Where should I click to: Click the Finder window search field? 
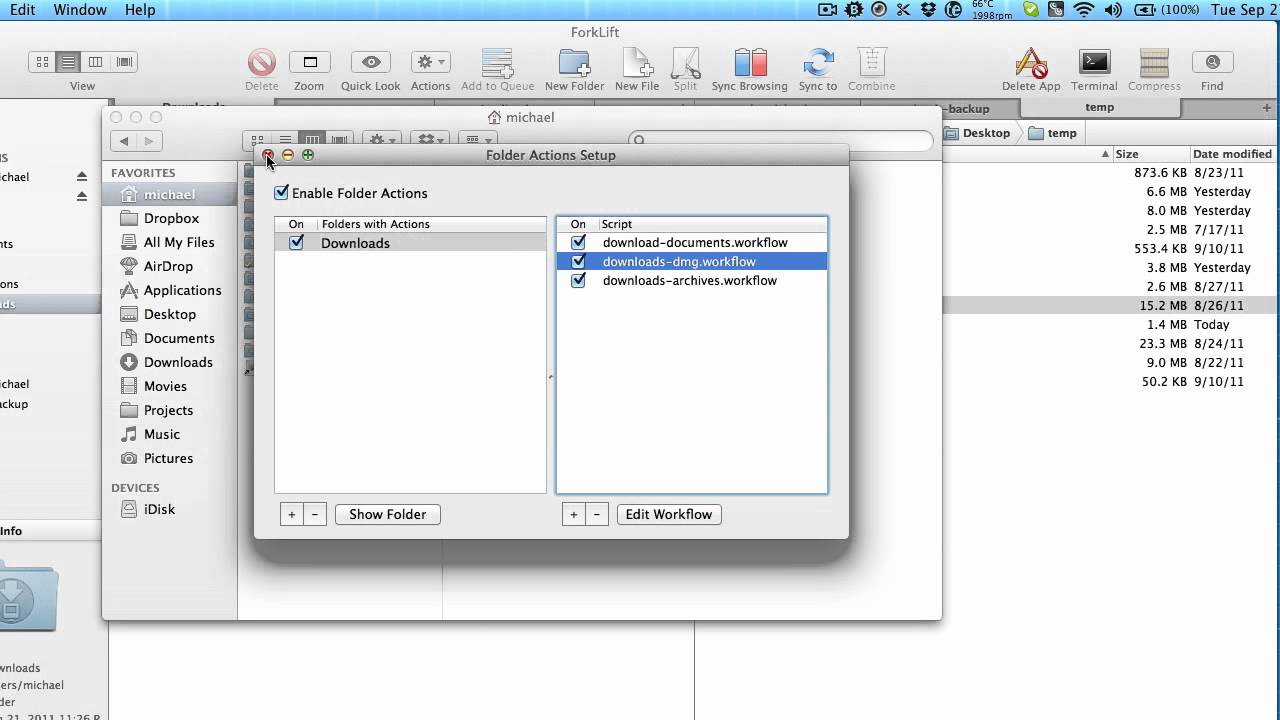coord(780,141)
